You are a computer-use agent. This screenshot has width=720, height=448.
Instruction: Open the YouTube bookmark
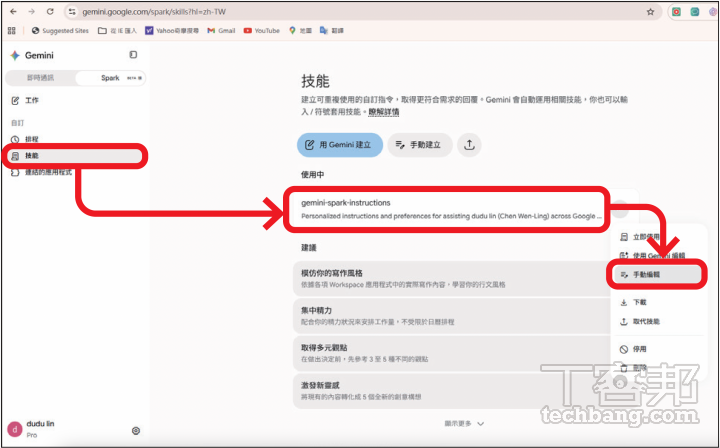(262, 30)
